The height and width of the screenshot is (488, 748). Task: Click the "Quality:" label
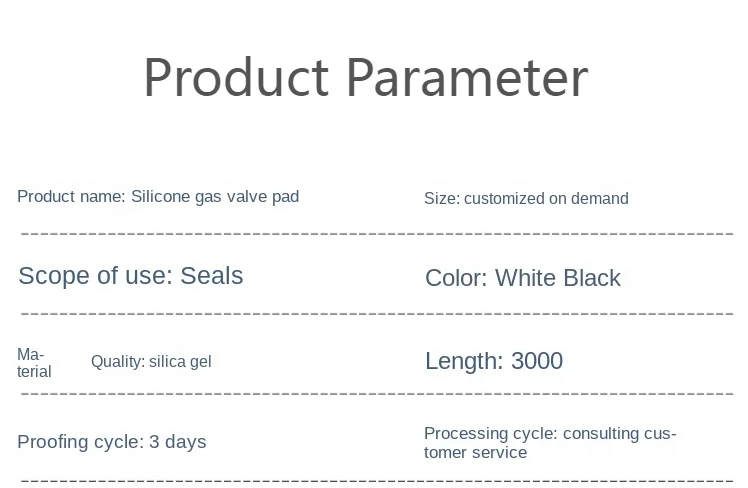point(118,362)
